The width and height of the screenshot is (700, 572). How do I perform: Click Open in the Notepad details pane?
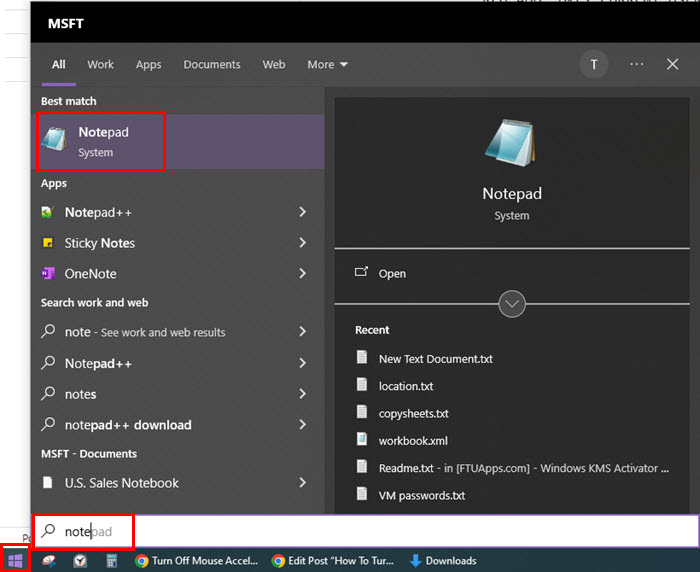(x=392, y=273)
